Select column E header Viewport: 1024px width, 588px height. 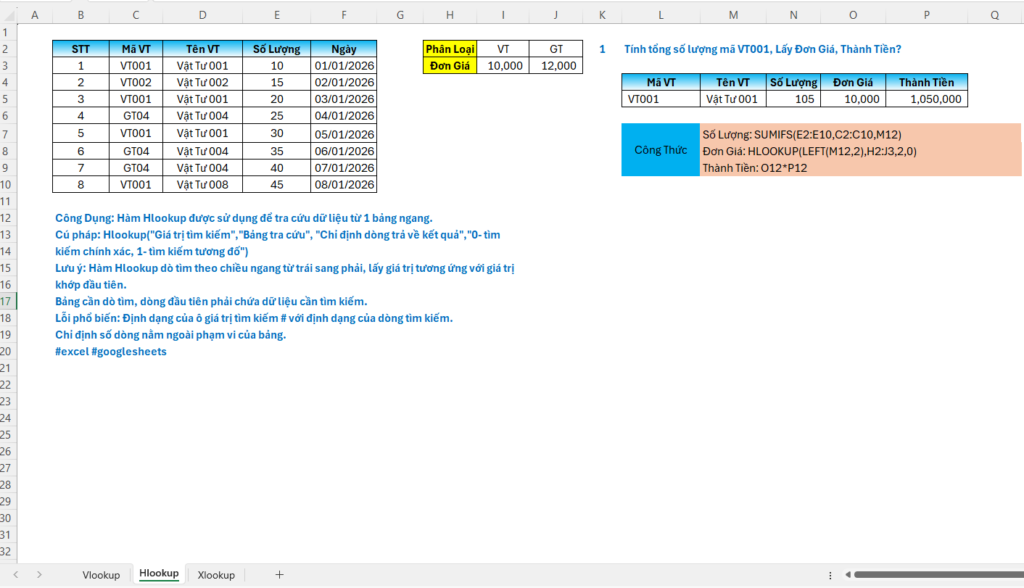click(276, 15)
